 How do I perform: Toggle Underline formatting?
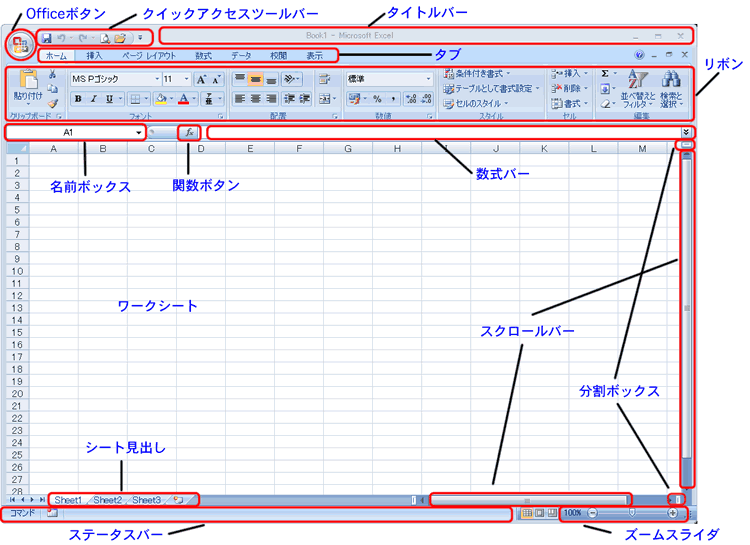coord(110,99)
